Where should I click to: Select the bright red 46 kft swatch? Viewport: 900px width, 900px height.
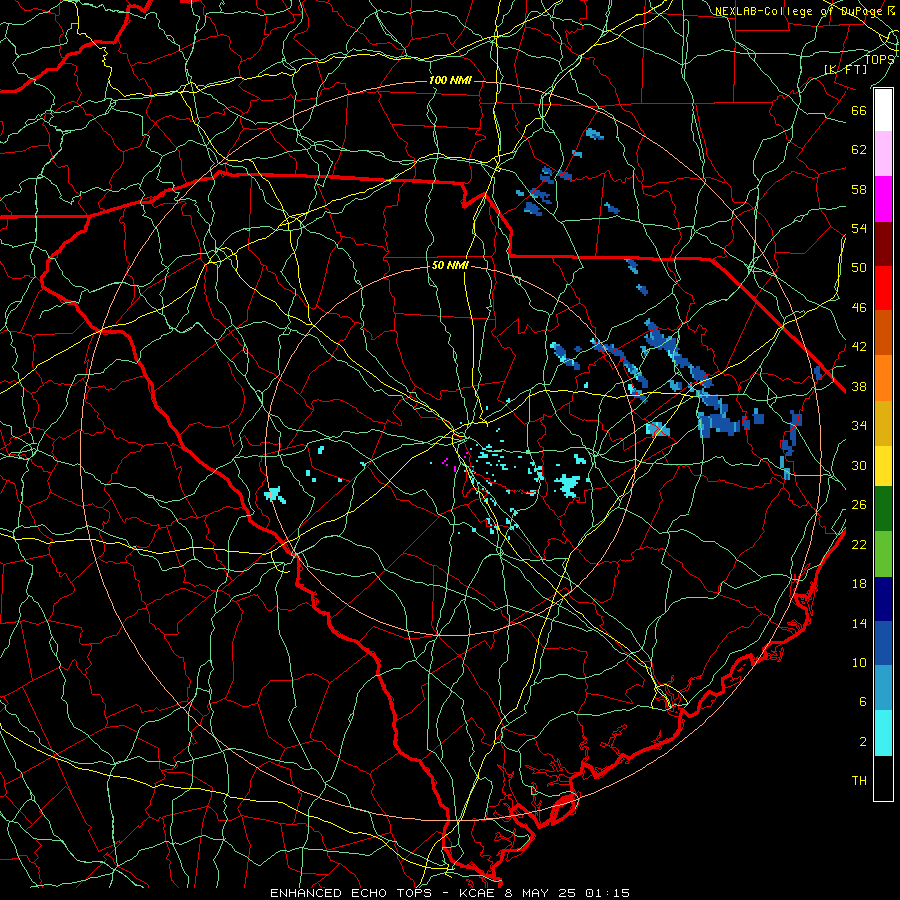(x=883, y=288)
